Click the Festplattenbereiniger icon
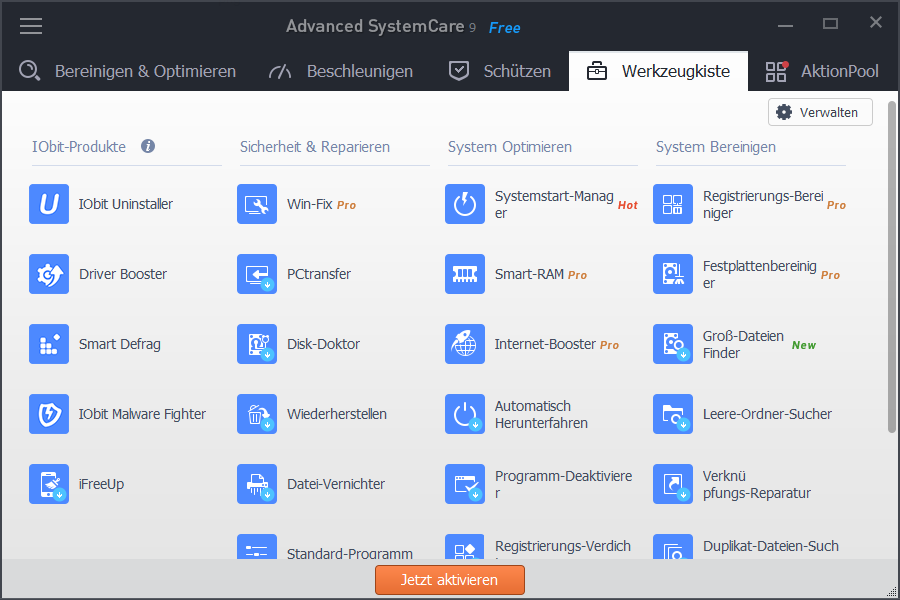 point(673,274)
